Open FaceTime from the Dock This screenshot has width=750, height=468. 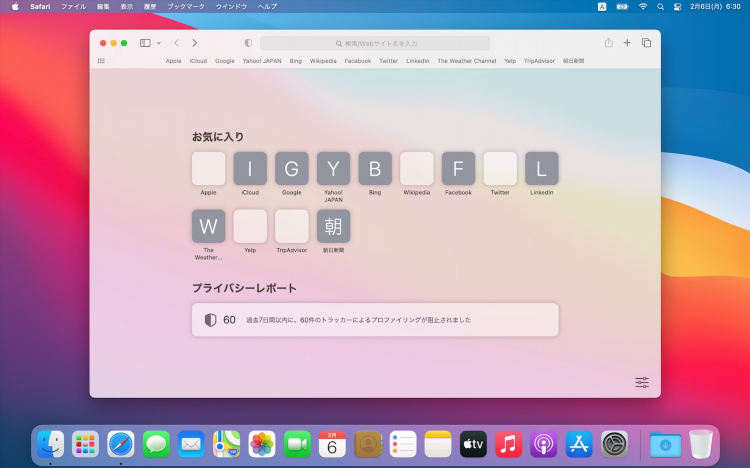tap(297, 444)
